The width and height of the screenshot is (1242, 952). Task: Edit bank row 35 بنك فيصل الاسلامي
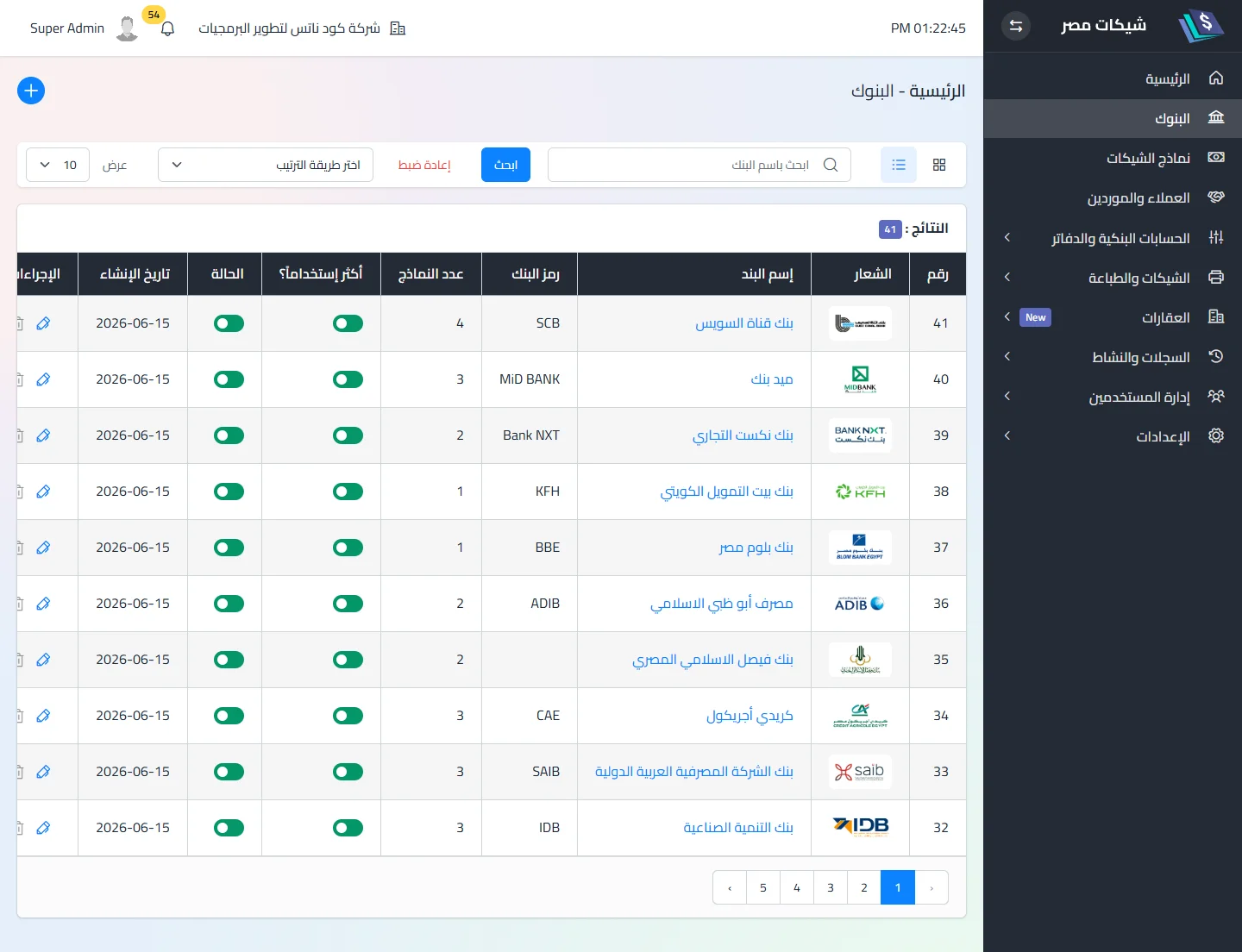click(x=43, y=660)
